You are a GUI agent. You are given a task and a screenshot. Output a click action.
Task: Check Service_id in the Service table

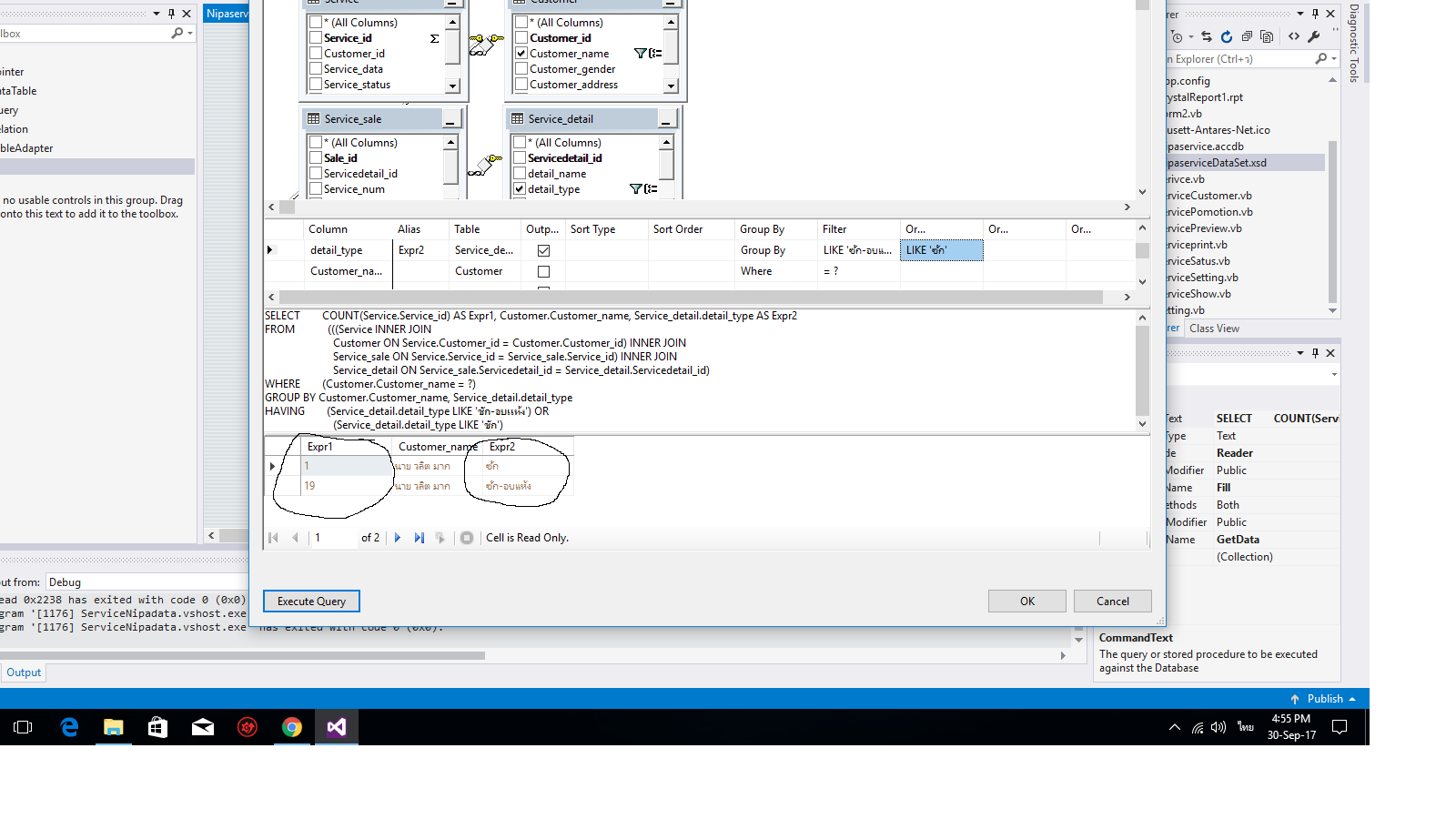[316, 37]
